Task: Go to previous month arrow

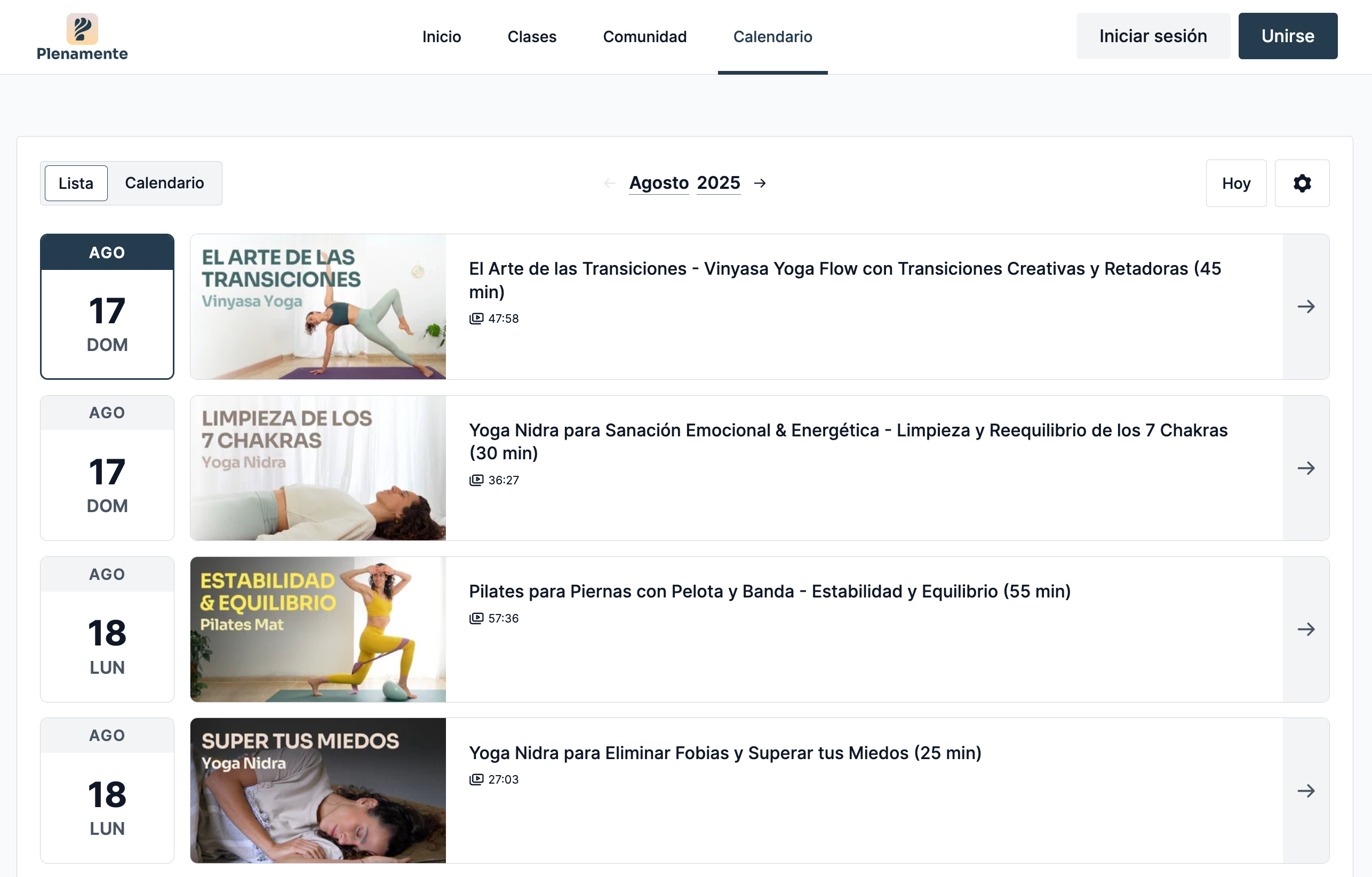Action: click(x=610, y=183)
